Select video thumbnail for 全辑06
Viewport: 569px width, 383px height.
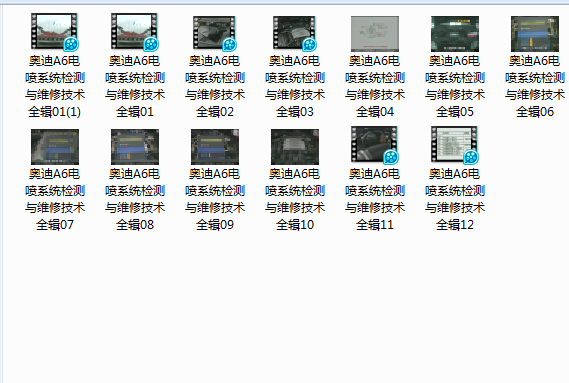pos(535,34)
